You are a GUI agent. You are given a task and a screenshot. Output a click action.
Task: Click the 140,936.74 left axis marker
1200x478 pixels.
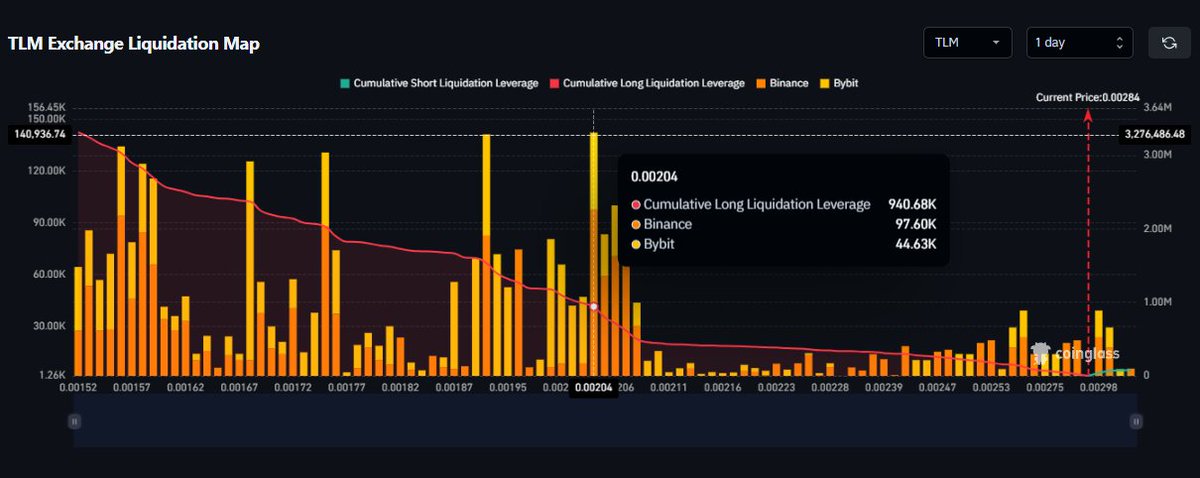(x=40, y=133)
